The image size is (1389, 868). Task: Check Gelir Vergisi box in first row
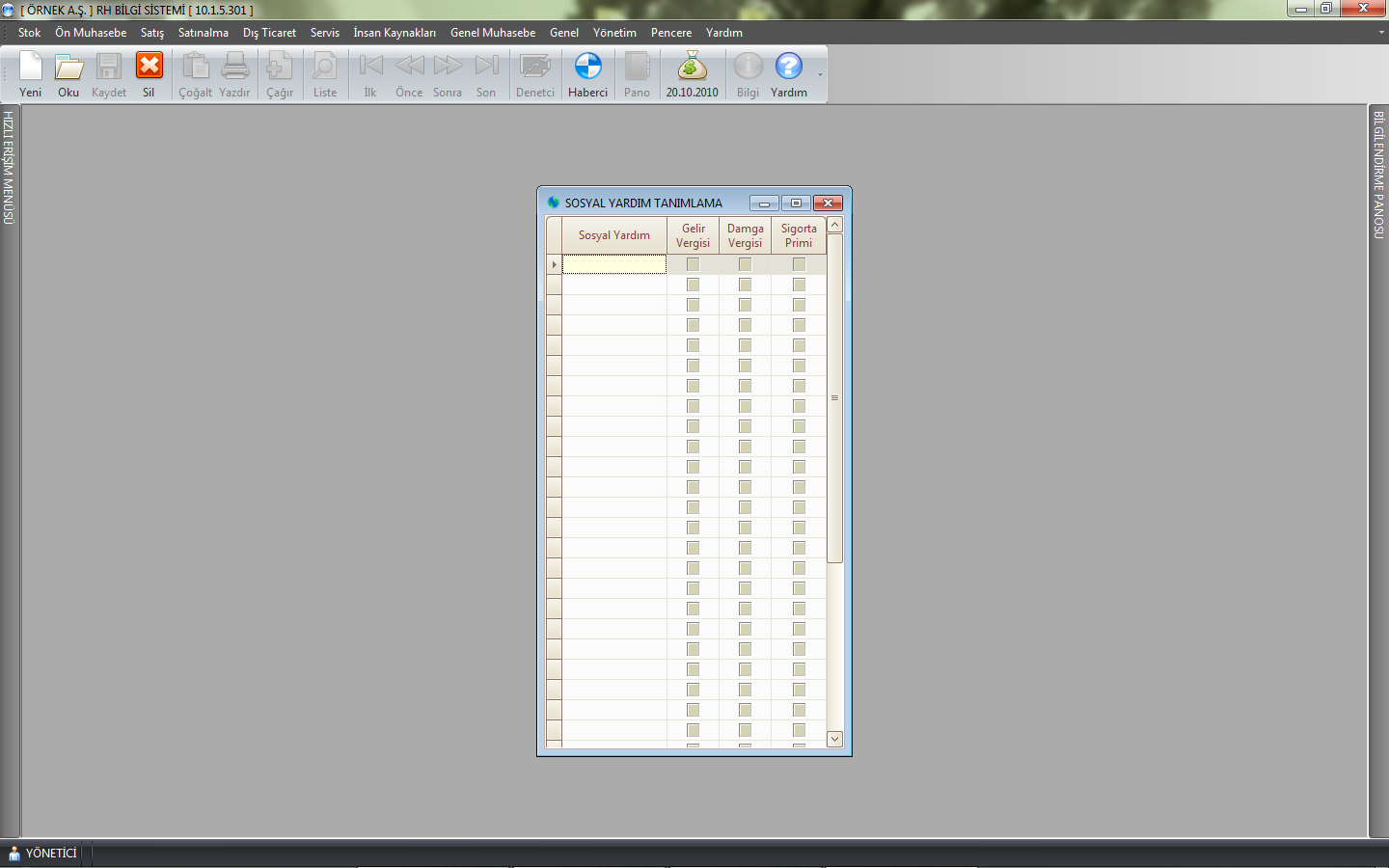click(x=693, y=264)
